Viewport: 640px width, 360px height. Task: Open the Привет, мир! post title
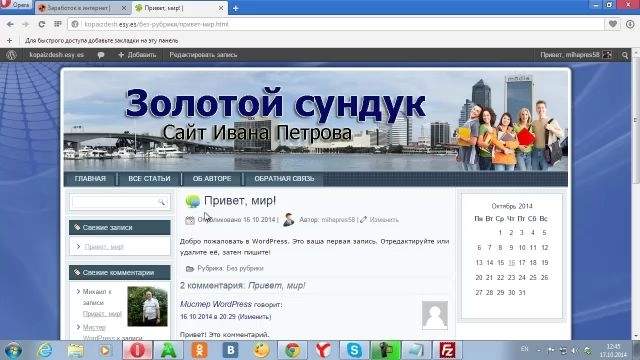coord(240,200)
